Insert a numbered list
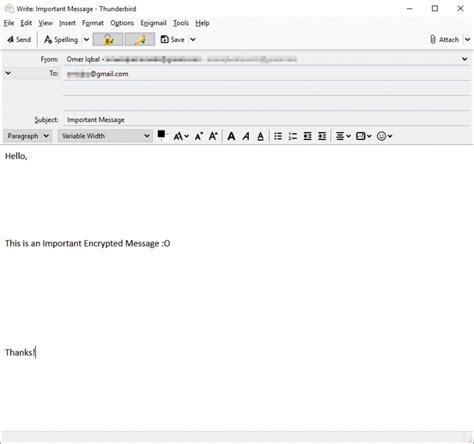 (293, 136)
